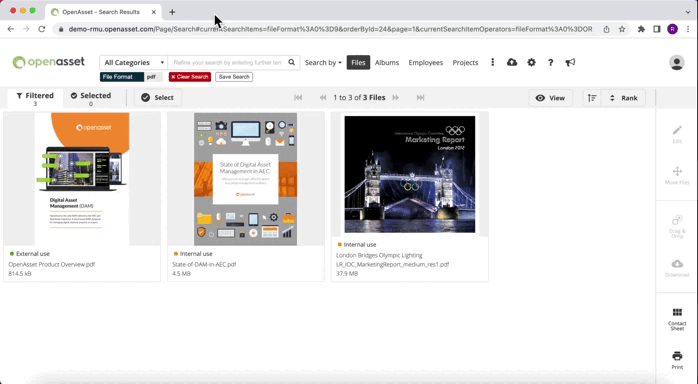Click the OpenAsset logo
This screenshot has height=384, width=698.
49,62
